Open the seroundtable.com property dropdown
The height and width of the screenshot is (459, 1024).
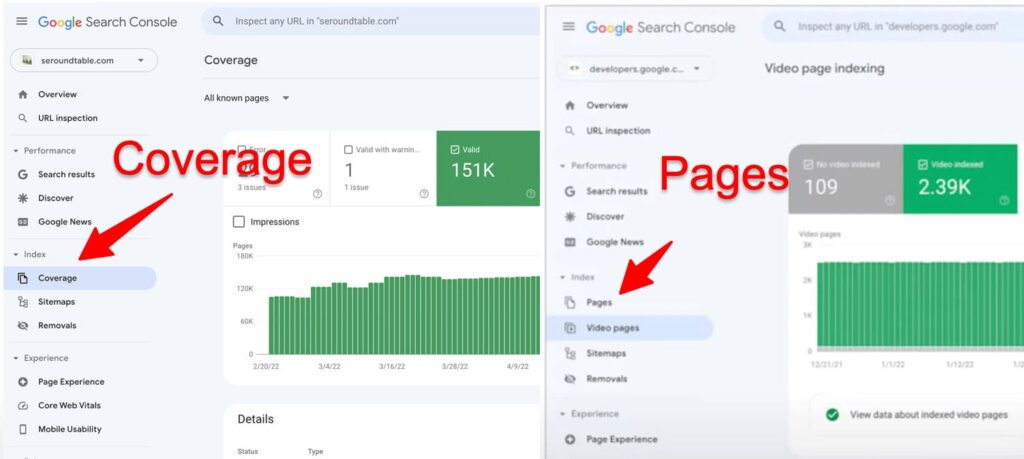(84, 60)
